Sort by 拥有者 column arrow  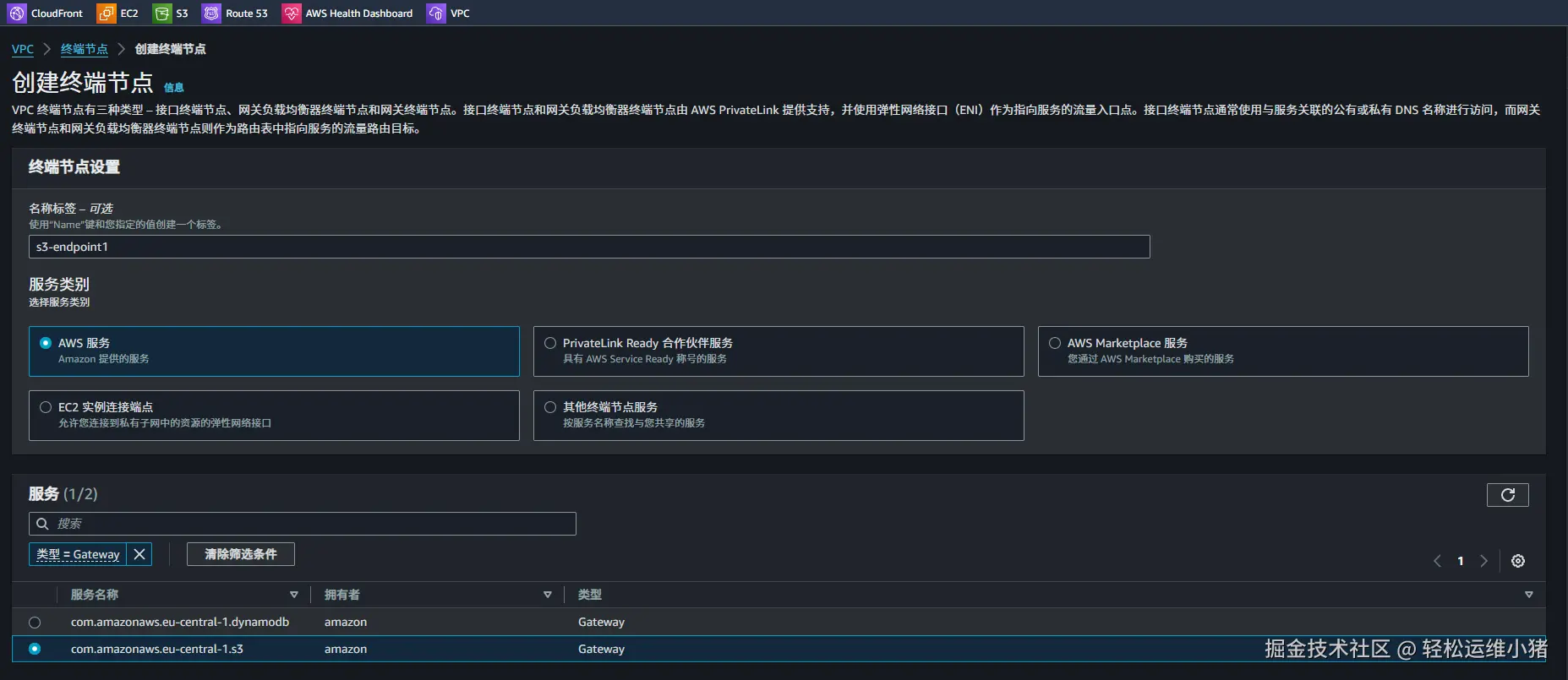[x=548, y=595]
